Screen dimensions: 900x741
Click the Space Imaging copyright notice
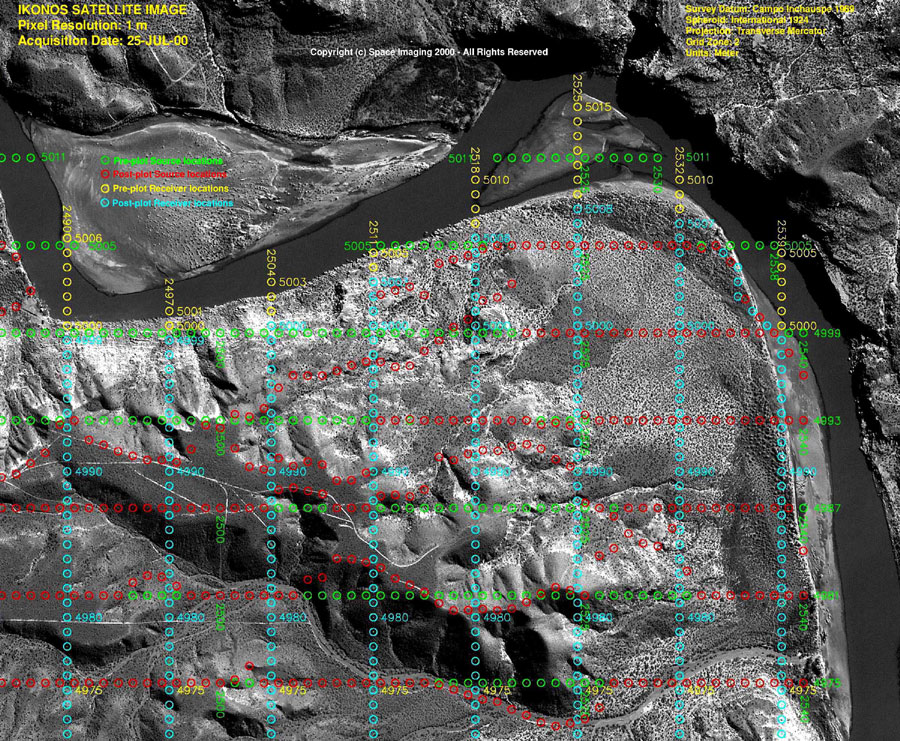click(429, 52)
